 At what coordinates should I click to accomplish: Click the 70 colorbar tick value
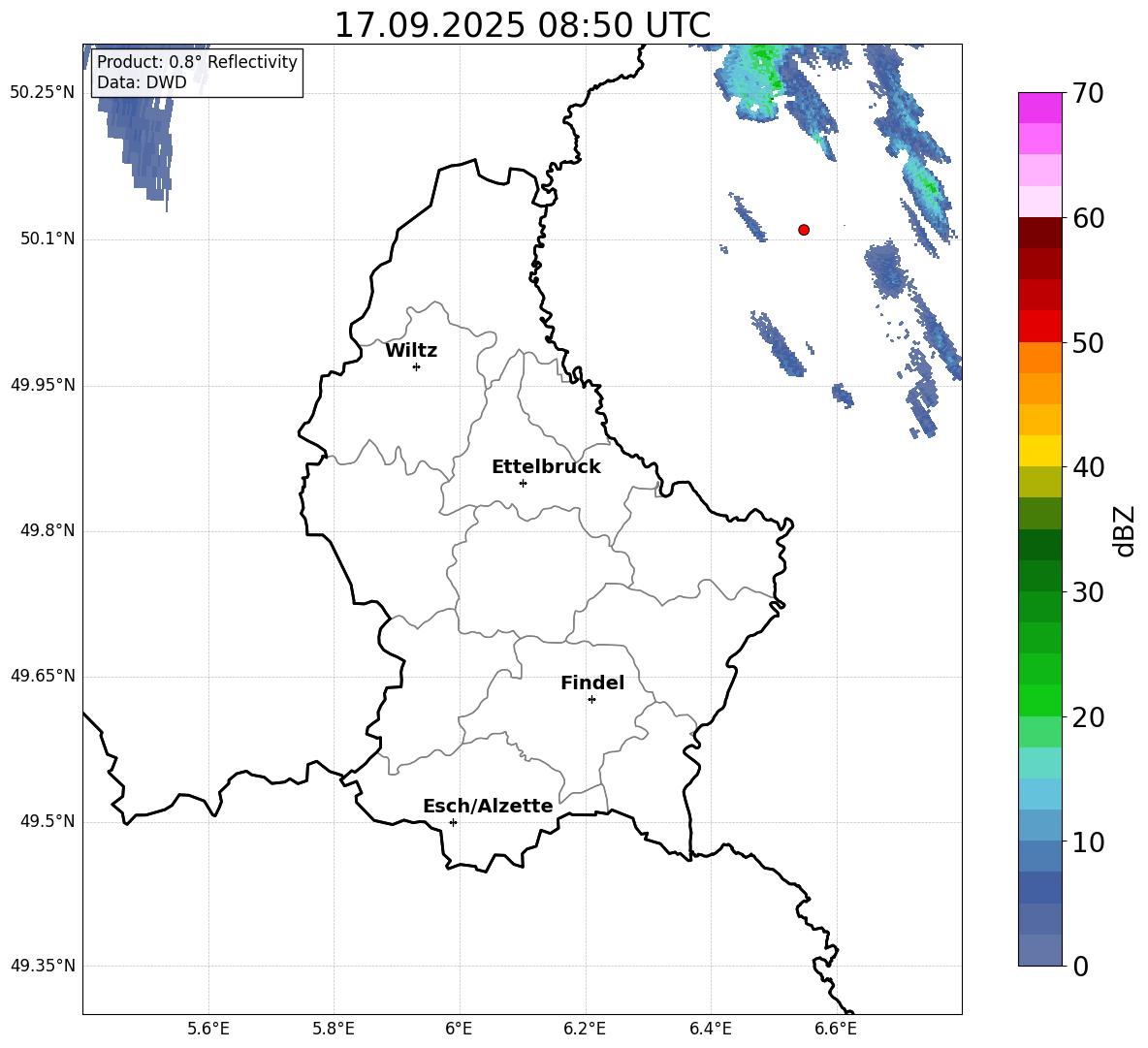(1087, 93)
